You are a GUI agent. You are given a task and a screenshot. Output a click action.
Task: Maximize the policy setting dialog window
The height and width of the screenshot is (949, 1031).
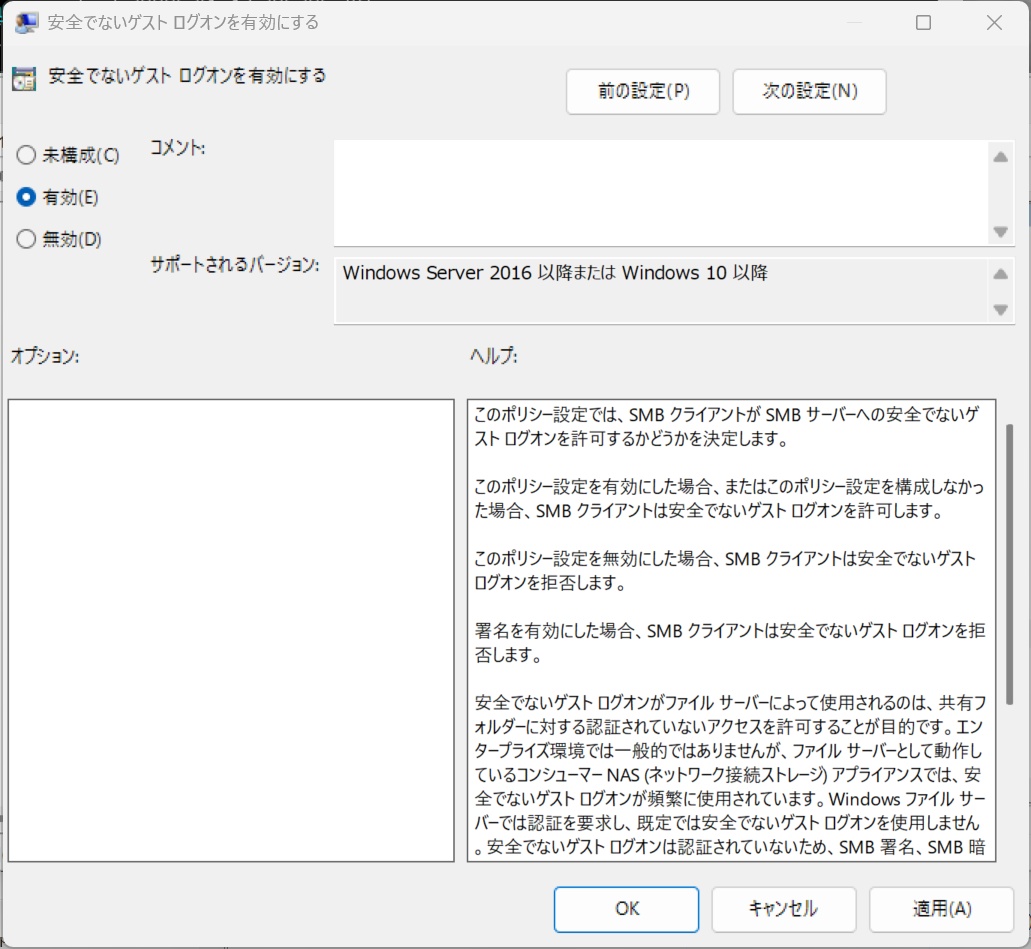coord(923,22)
